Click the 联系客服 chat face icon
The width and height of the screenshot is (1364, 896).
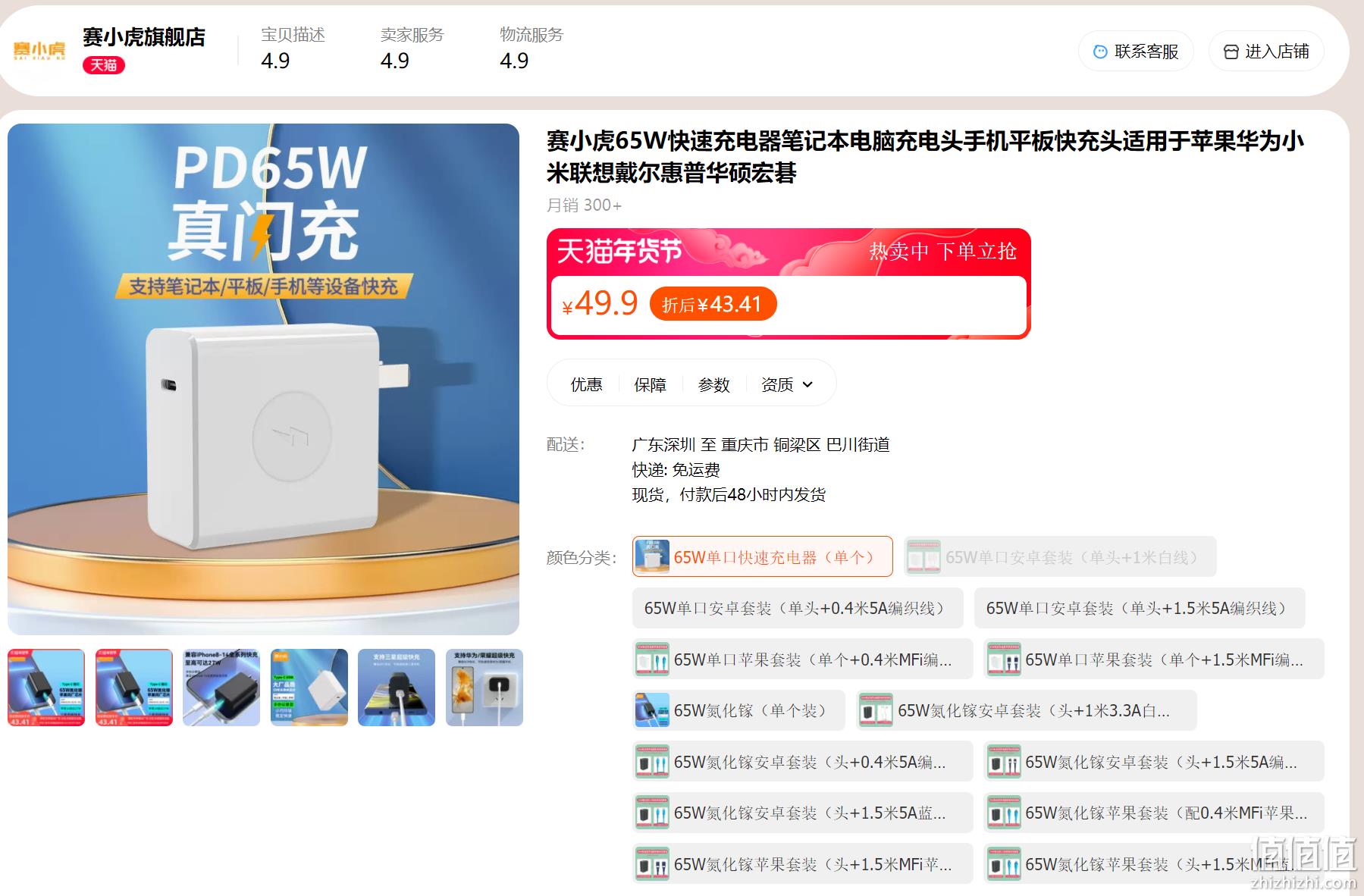point(1100,52)
